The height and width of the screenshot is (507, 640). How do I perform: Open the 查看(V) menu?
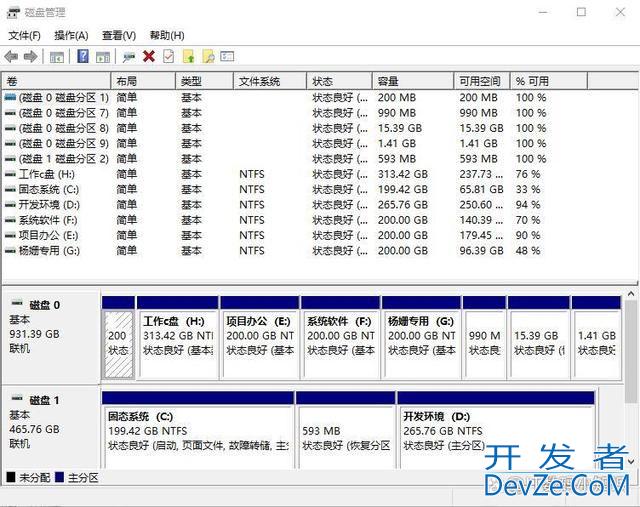point(119,36)
